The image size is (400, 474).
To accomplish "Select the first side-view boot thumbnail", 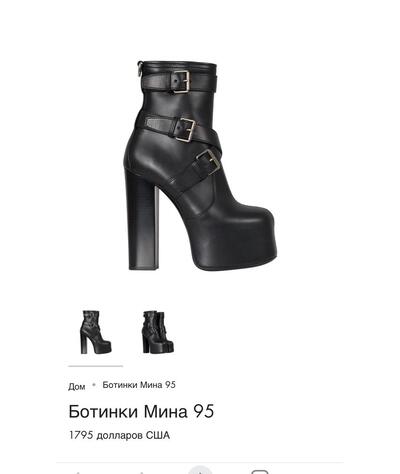I will click(96, 332).
